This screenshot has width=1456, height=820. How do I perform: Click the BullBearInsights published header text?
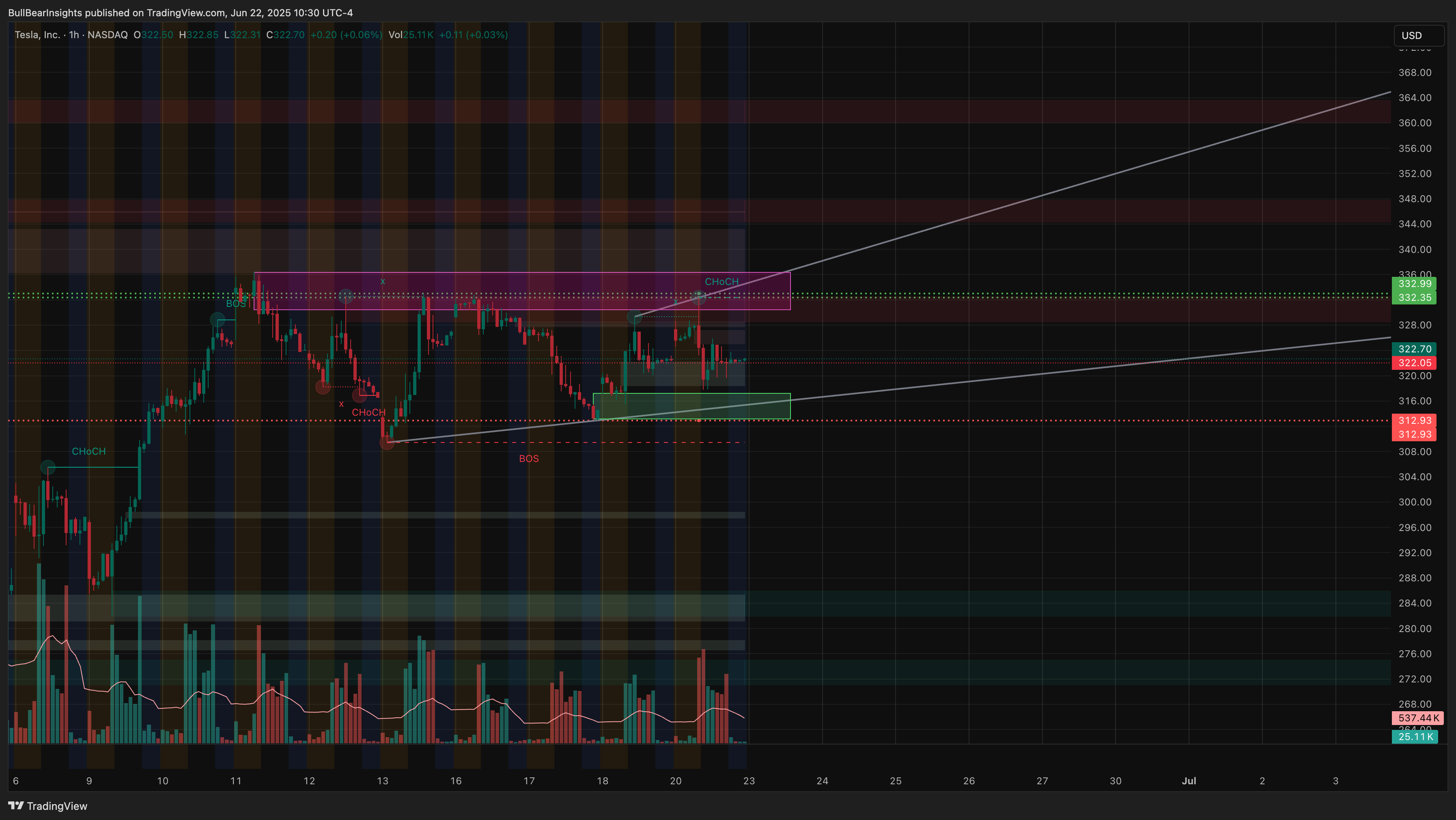(x=180, y=13)
